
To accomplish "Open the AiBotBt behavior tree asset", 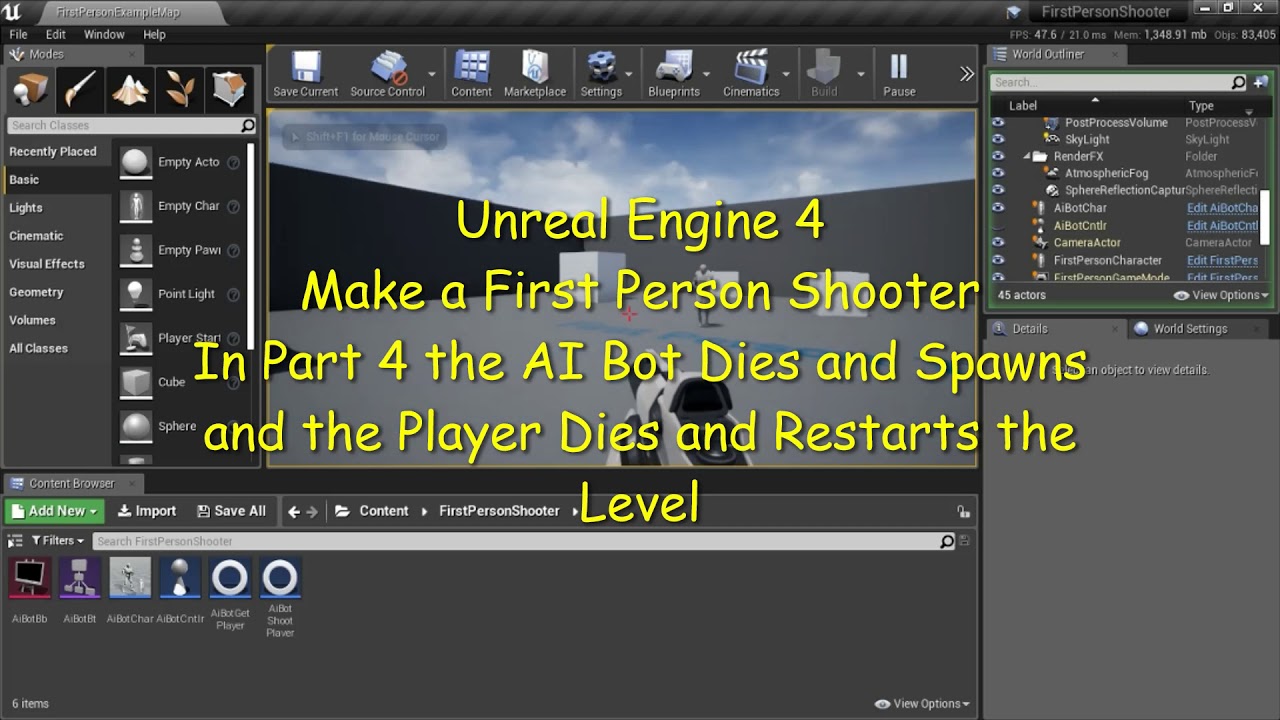I will click(x=80, y=578).
